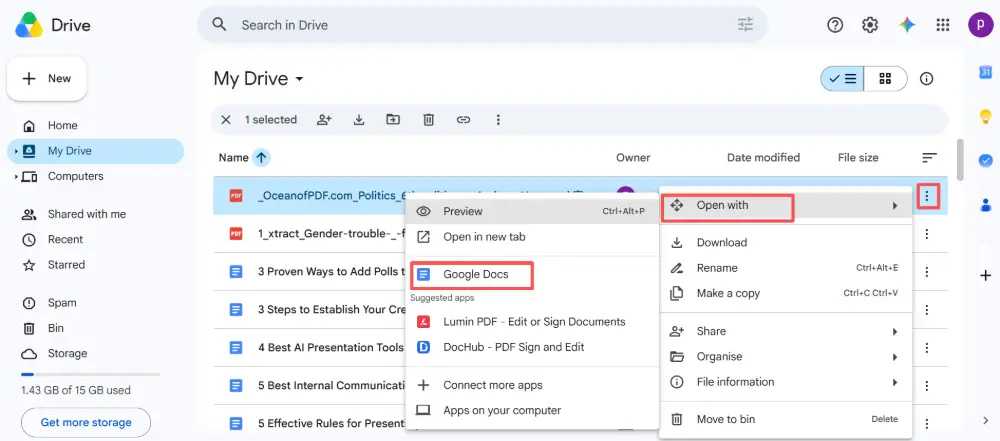Click the storage usage progress bar
Screen dimensions: 1000x441
coord(90,375)
